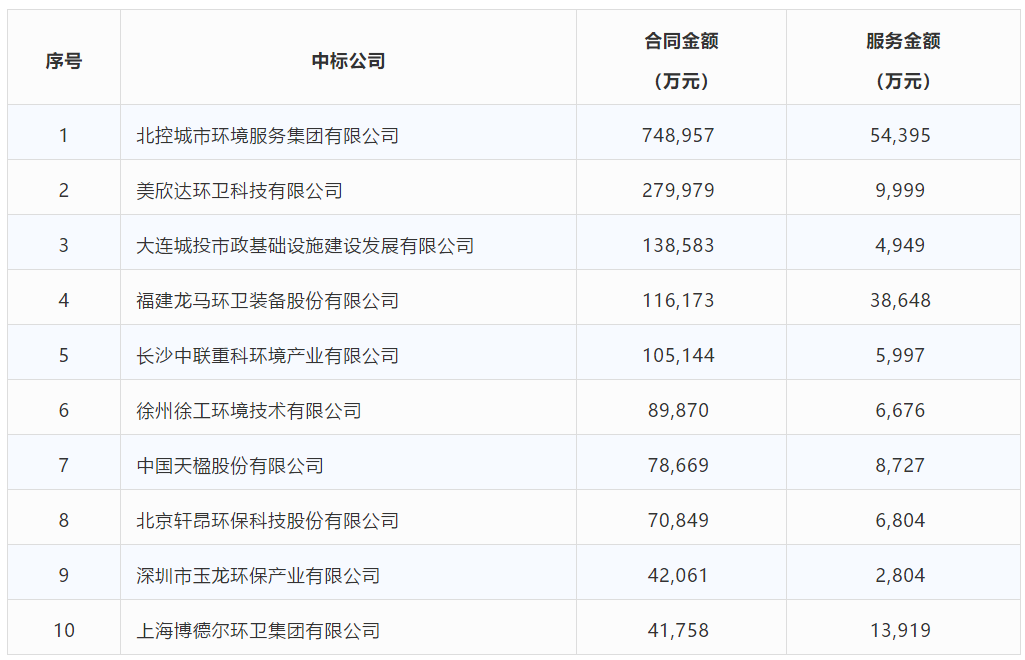This screenshot has width=1025, height=660.
Task: Click contract amount 116,173
Action: pyautogui.click(x=679, y=301)
